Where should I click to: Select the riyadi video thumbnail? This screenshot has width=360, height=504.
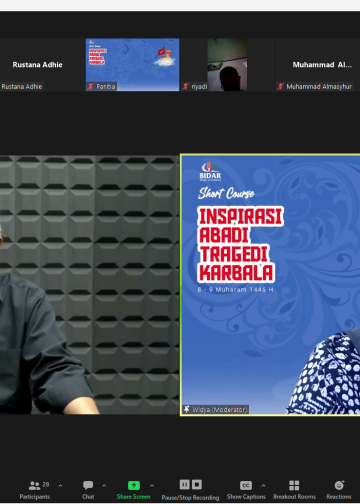pos(227,64)
